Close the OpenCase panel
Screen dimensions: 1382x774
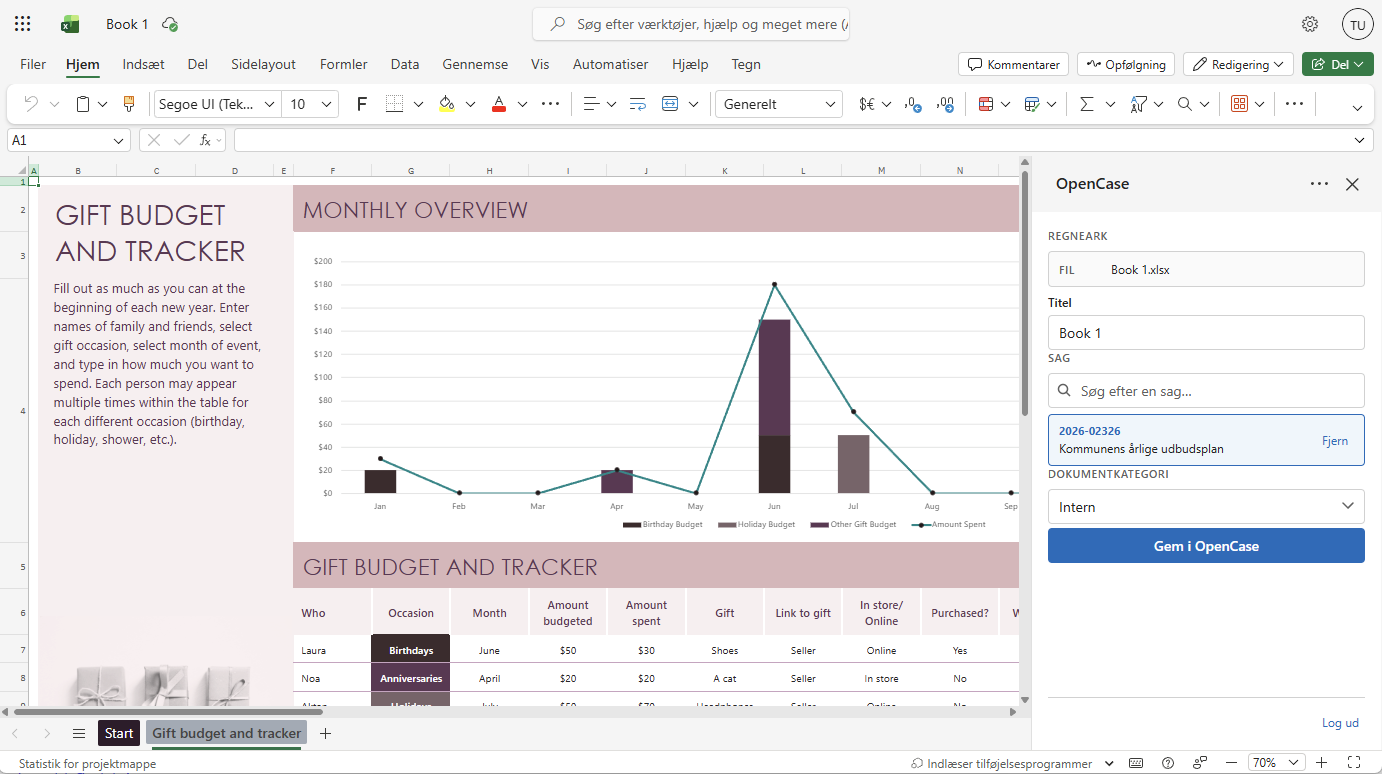coord(1352,184)
